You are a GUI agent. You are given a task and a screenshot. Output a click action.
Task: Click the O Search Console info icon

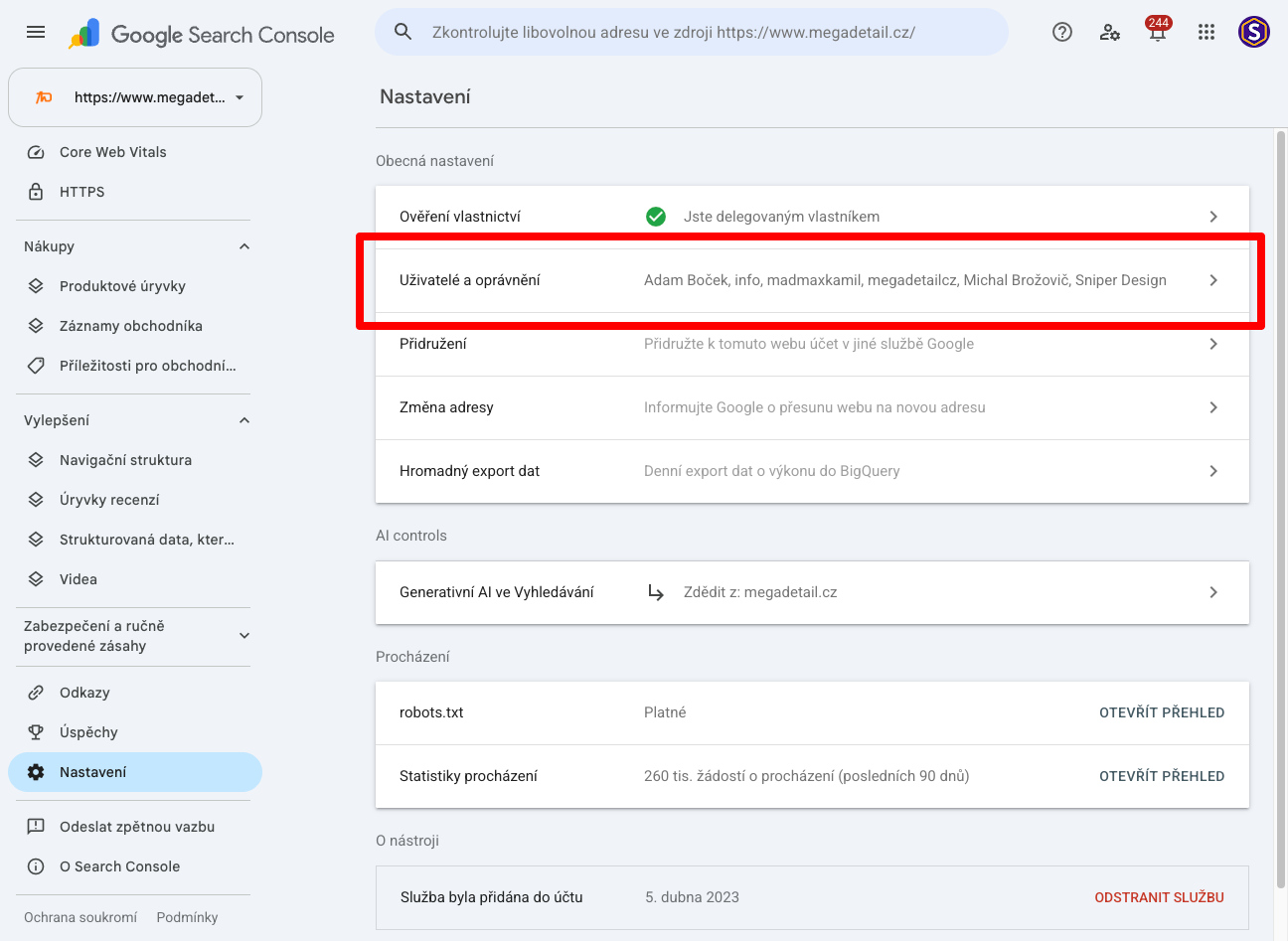pyautogui.click(x=36, y=866)
